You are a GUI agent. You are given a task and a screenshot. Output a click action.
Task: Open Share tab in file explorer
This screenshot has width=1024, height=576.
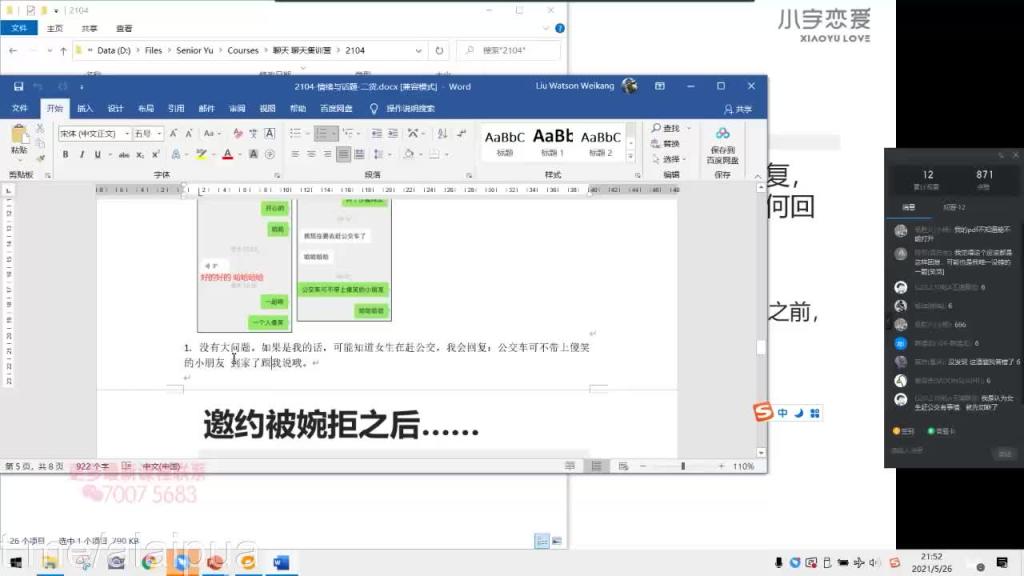coord(89,28)
